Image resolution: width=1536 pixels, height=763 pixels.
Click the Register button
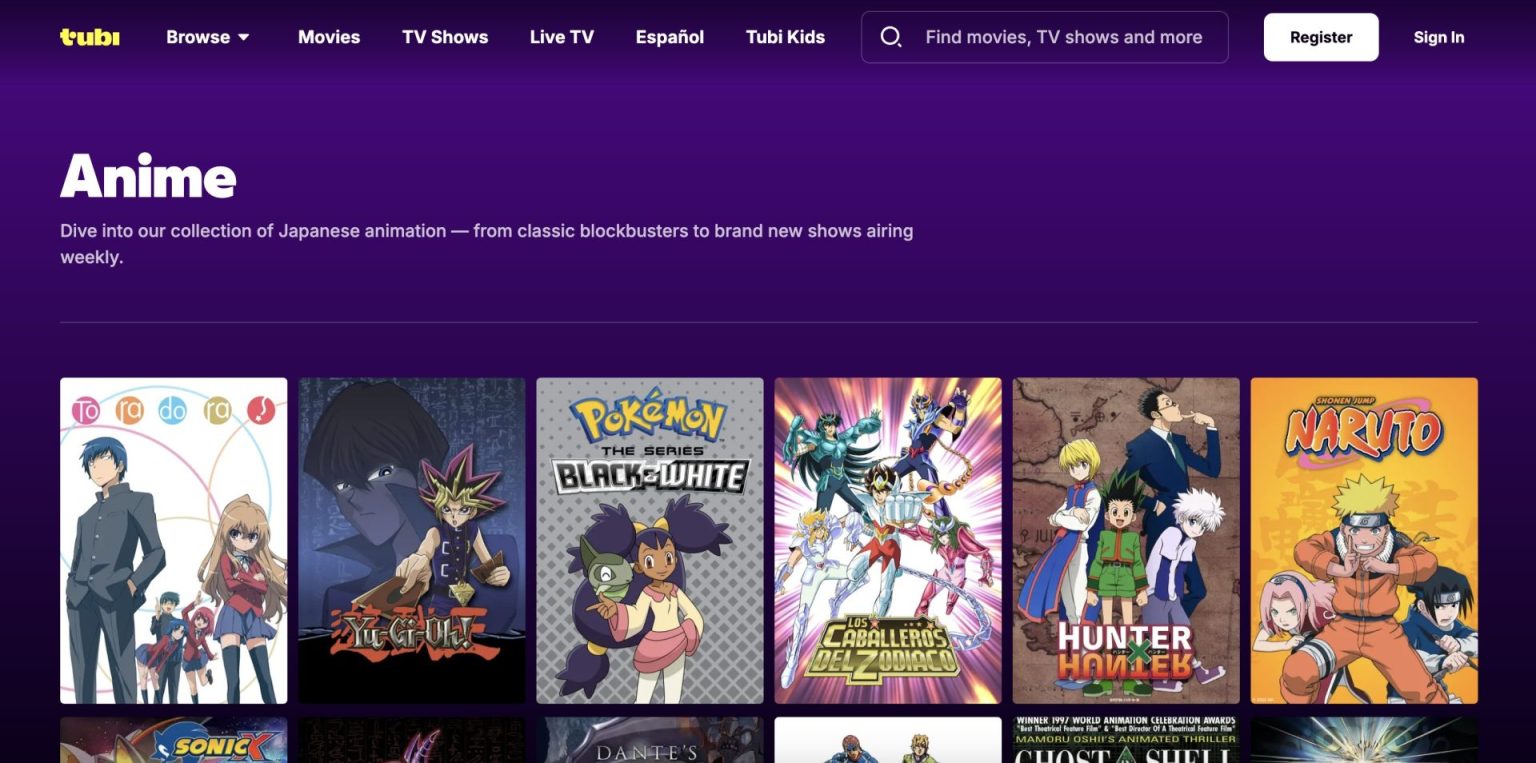1321,37
